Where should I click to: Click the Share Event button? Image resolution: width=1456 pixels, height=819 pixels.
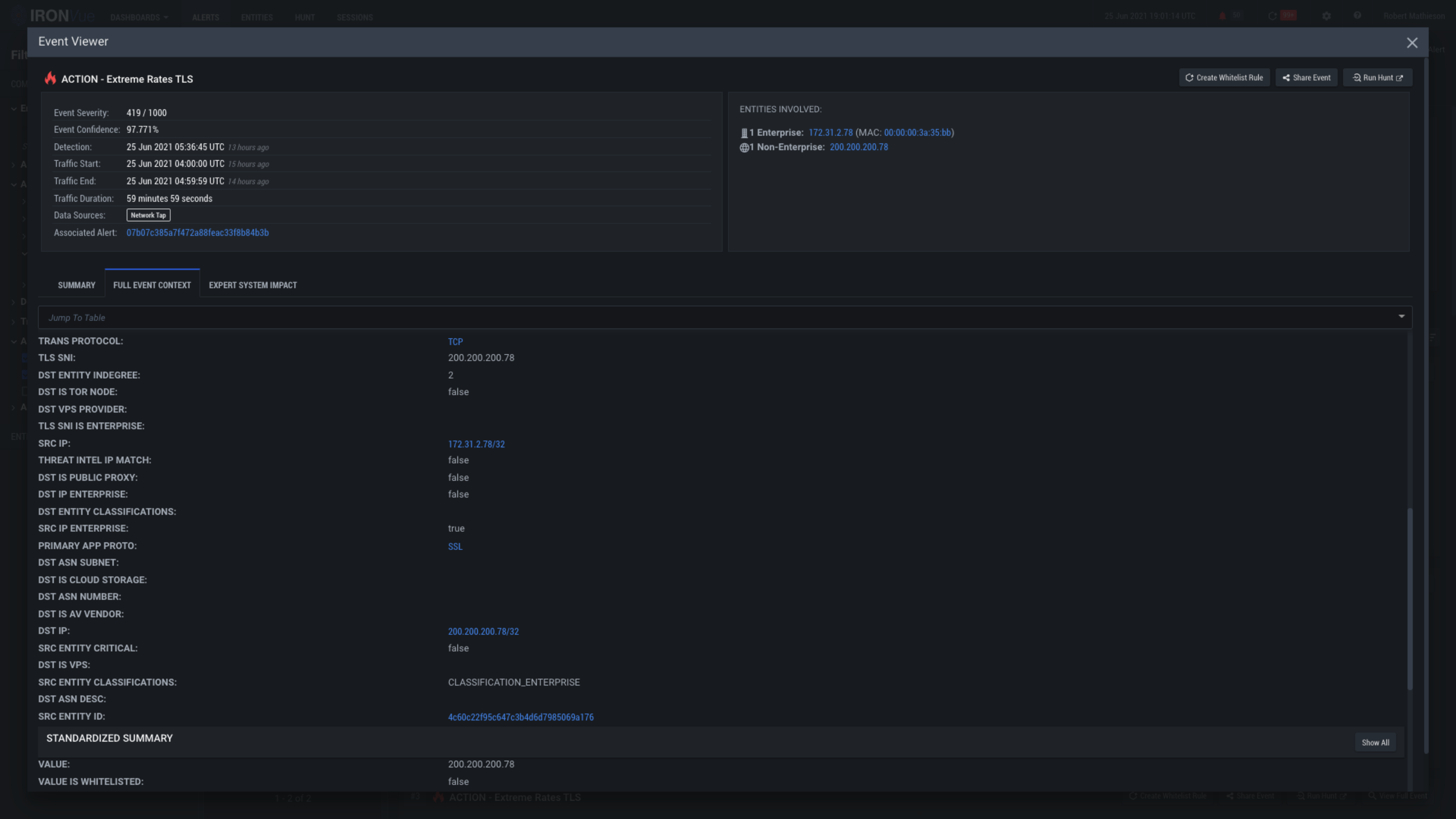click(1306, 78)
